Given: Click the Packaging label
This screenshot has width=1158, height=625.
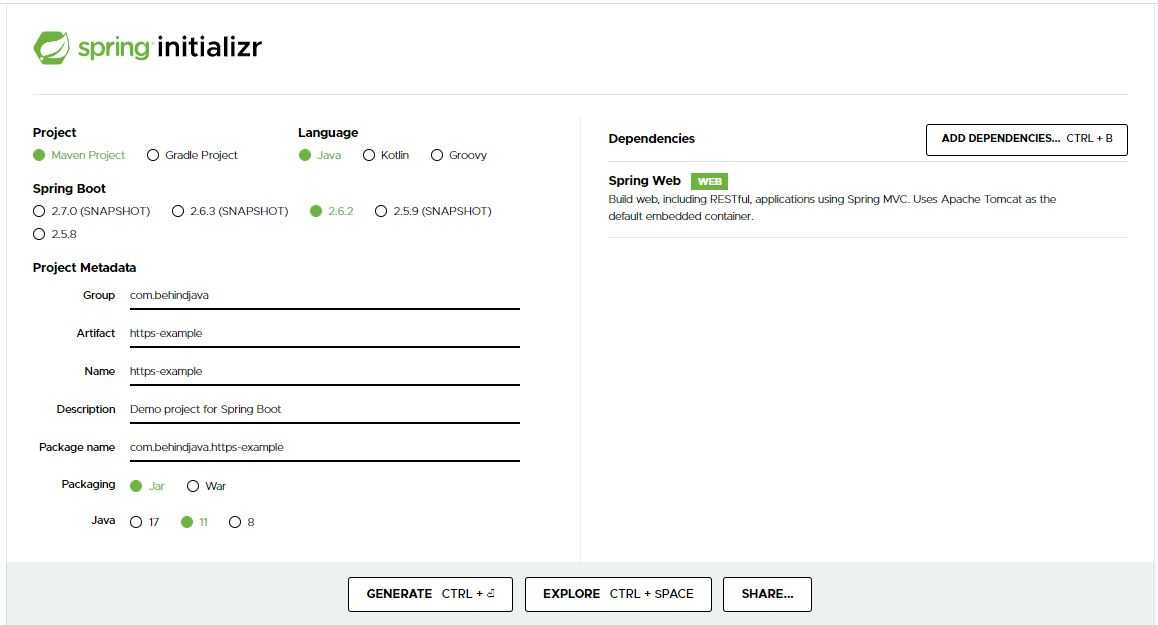Looking at the screenshot, I should tap(89, 485).
